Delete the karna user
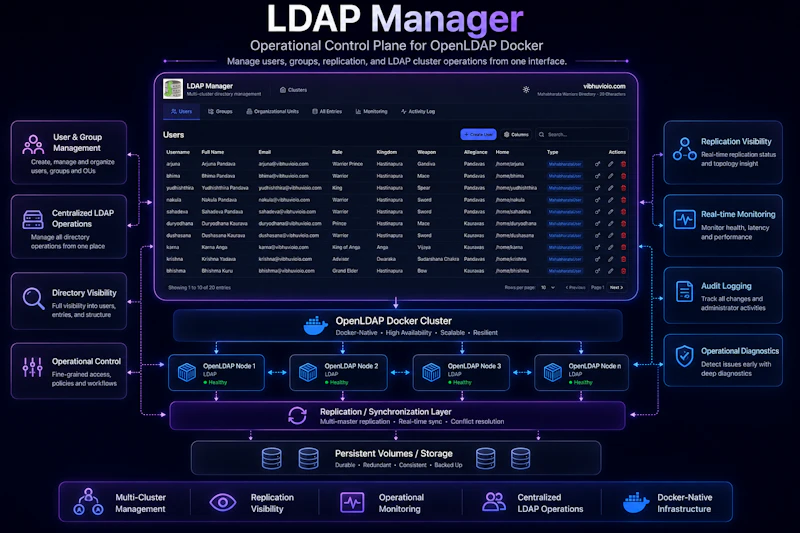 tap(623, 247)
